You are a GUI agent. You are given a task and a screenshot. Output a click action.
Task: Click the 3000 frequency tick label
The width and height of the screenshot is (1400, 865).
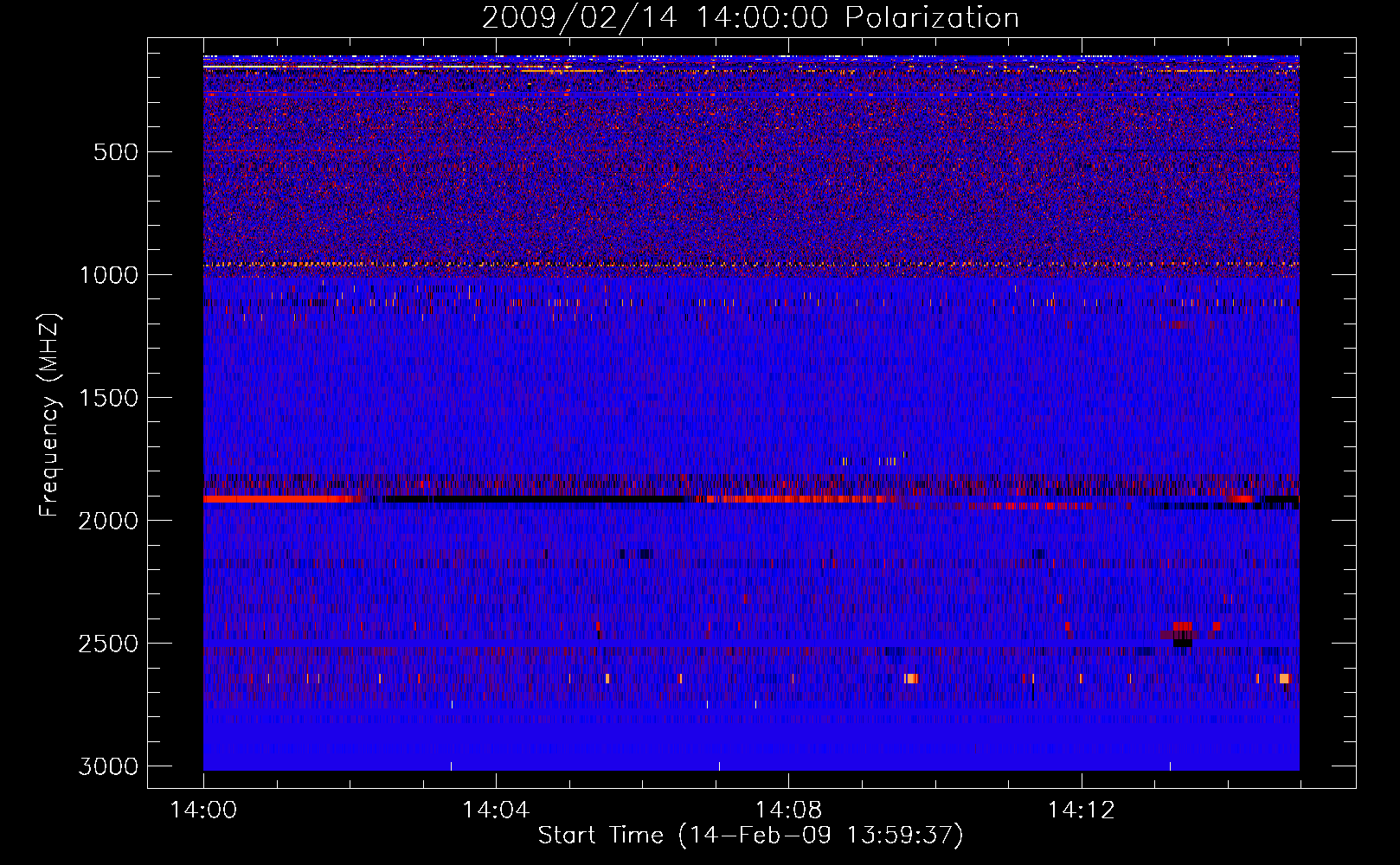109,766
